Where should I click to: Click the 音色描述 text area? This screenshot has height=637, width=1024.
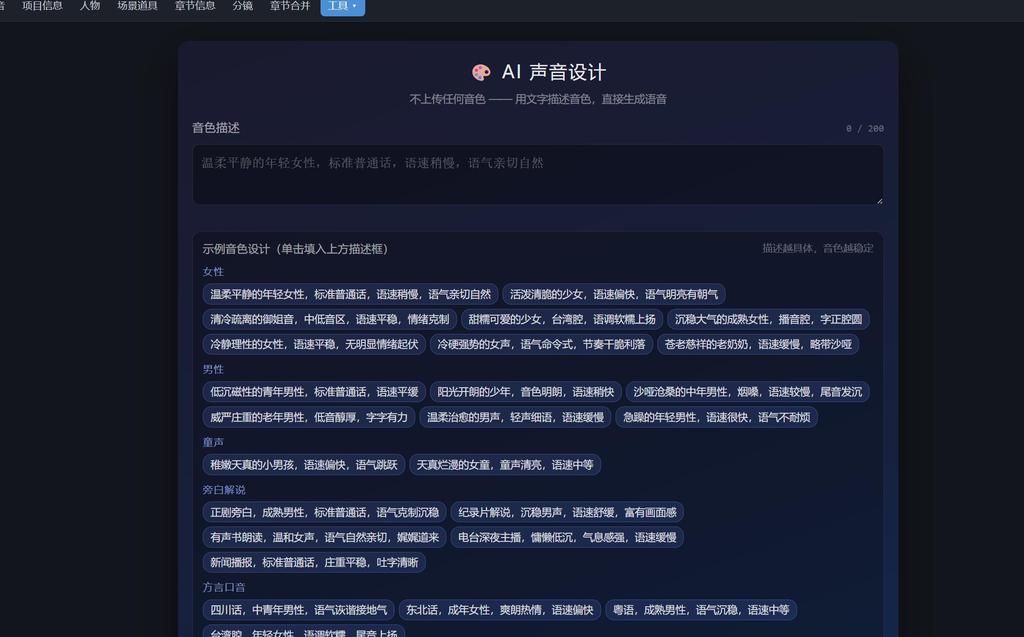point(538,174)
